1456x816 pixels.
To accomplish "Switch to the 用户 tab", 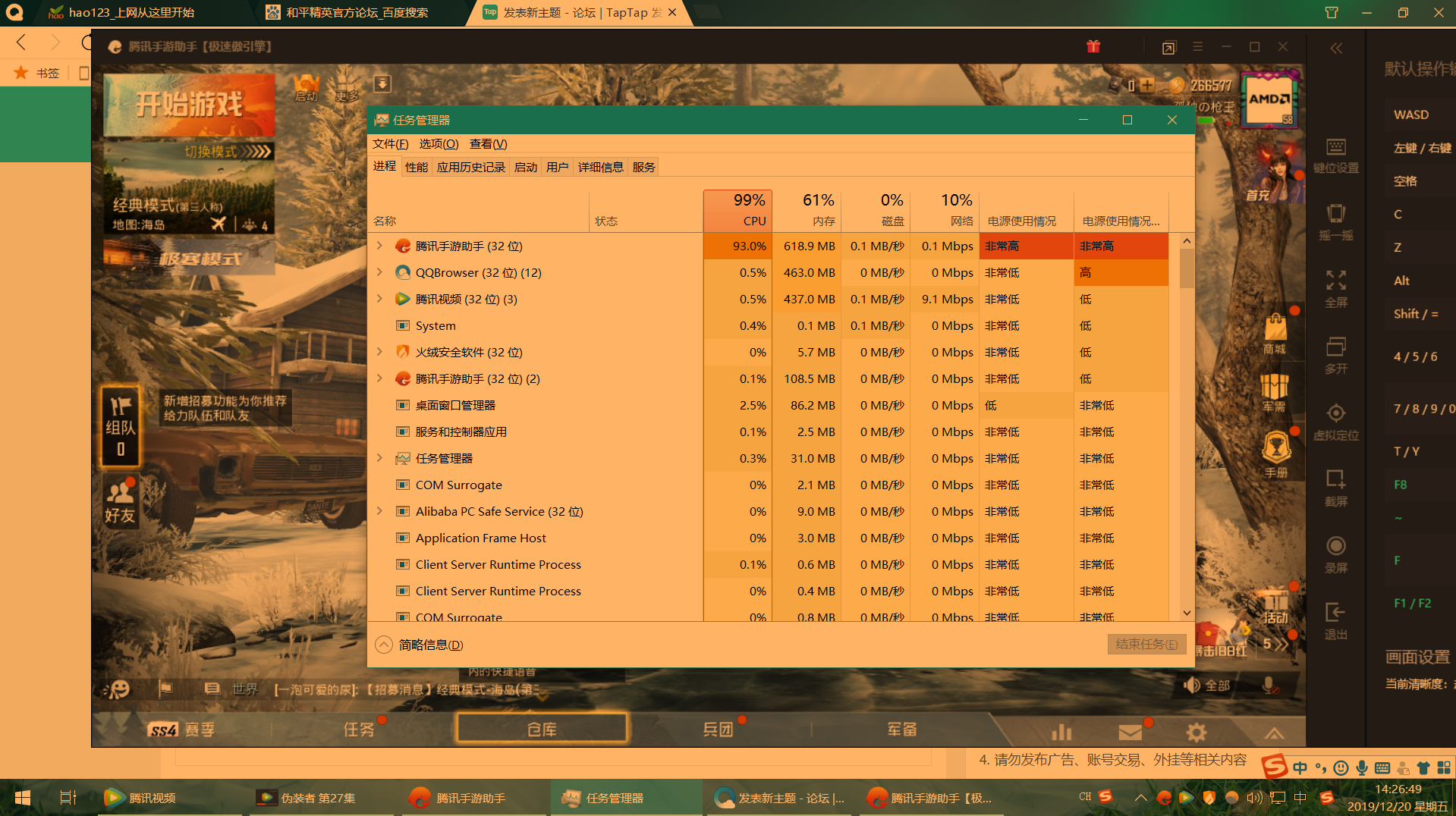I will click(x=558, y=167).
